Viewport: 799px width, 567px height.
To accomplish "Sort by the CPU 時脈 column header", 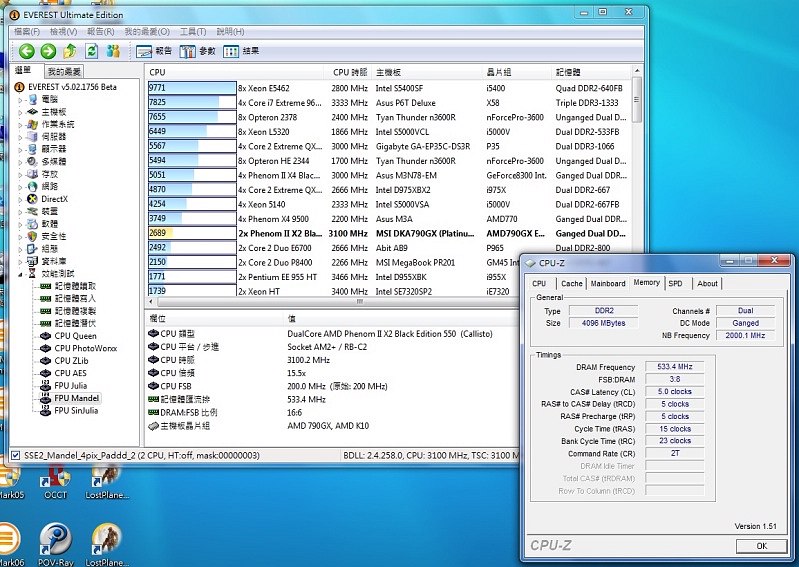I will pos(349,72).
